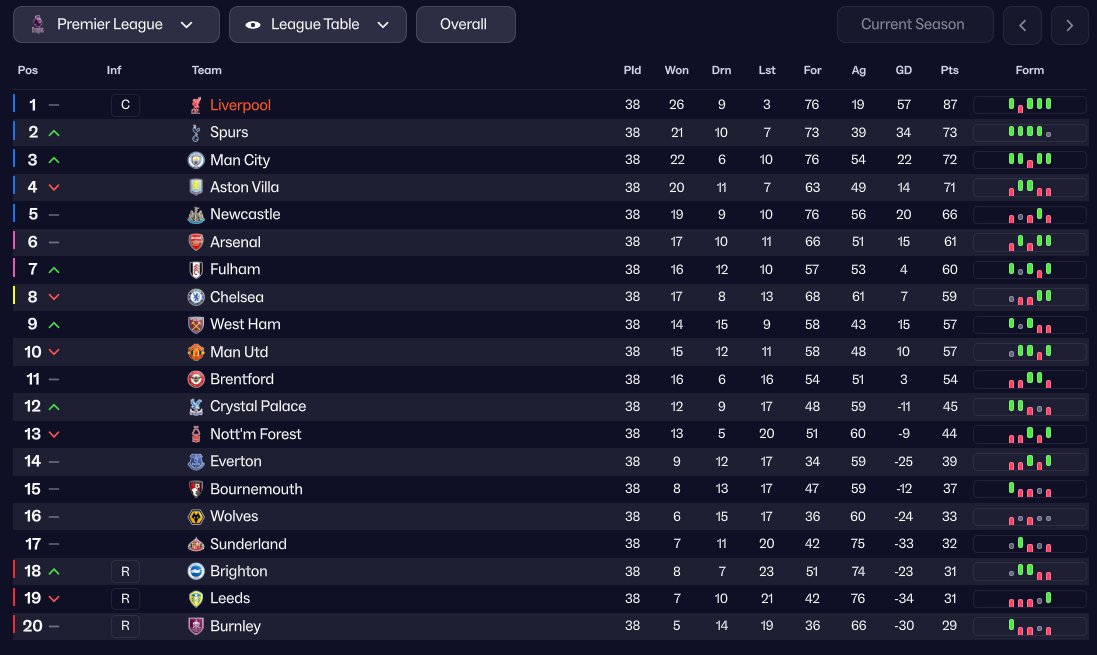Click the Chelsea club badge icon
The height and width of the screenshot is (655, 1097).
(196, 297)
